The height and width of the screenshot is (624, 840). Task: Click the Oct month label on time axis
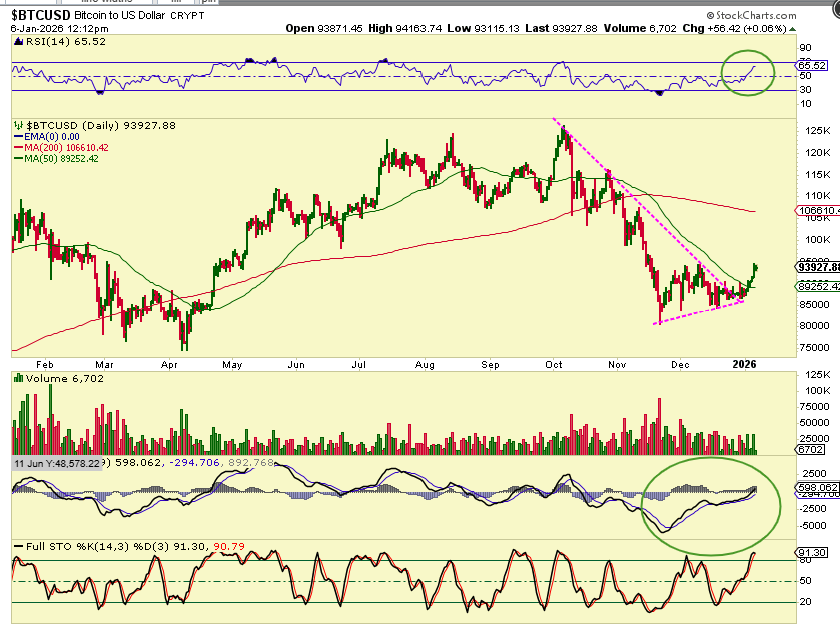click(553, 365)
